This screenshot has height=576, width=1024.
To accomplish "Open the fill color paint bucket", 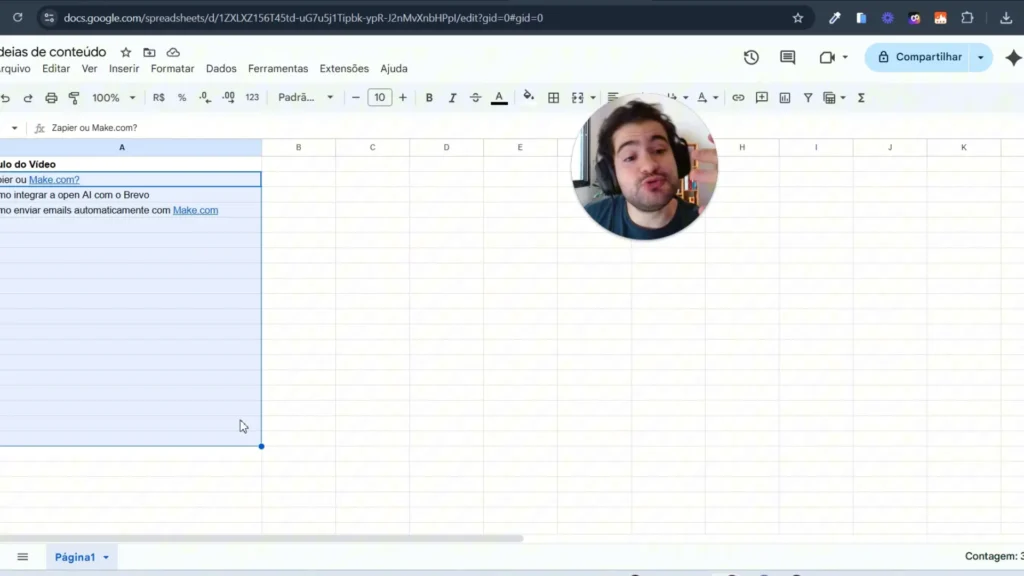I will point(528,98).
